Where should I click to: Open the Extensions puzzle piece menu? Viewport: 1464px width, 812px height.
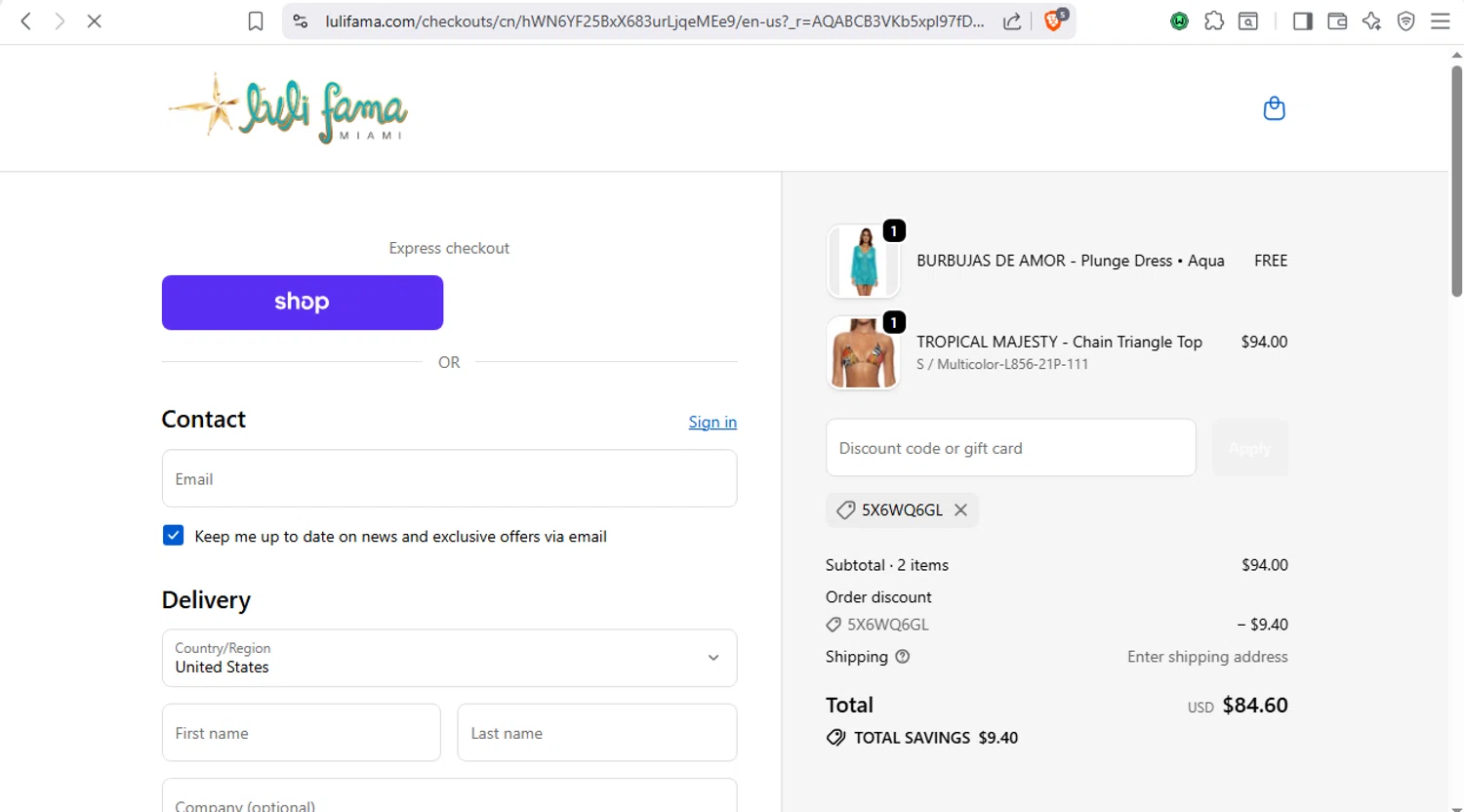[1214, 21]
